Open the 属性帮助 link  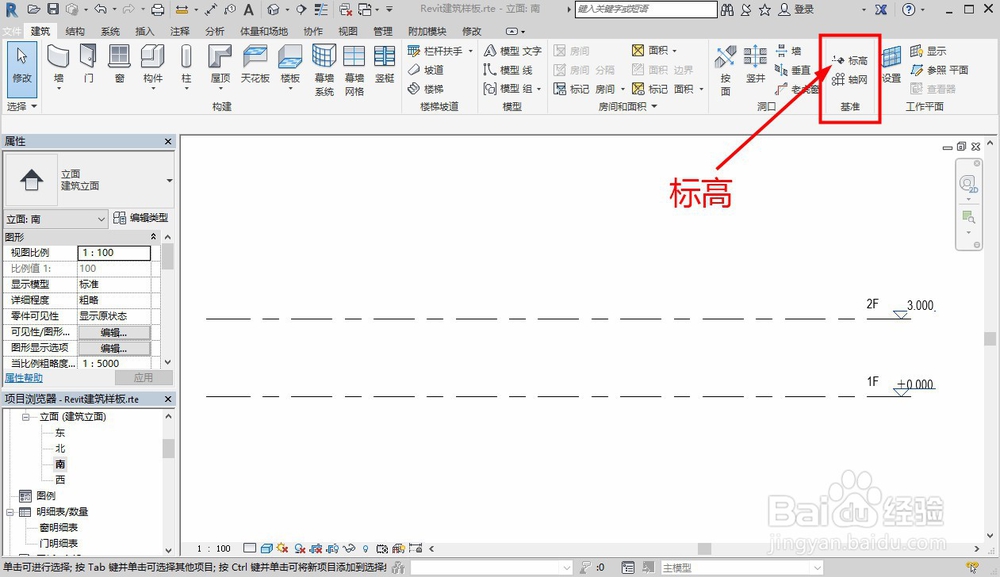(x=24, y=377)
